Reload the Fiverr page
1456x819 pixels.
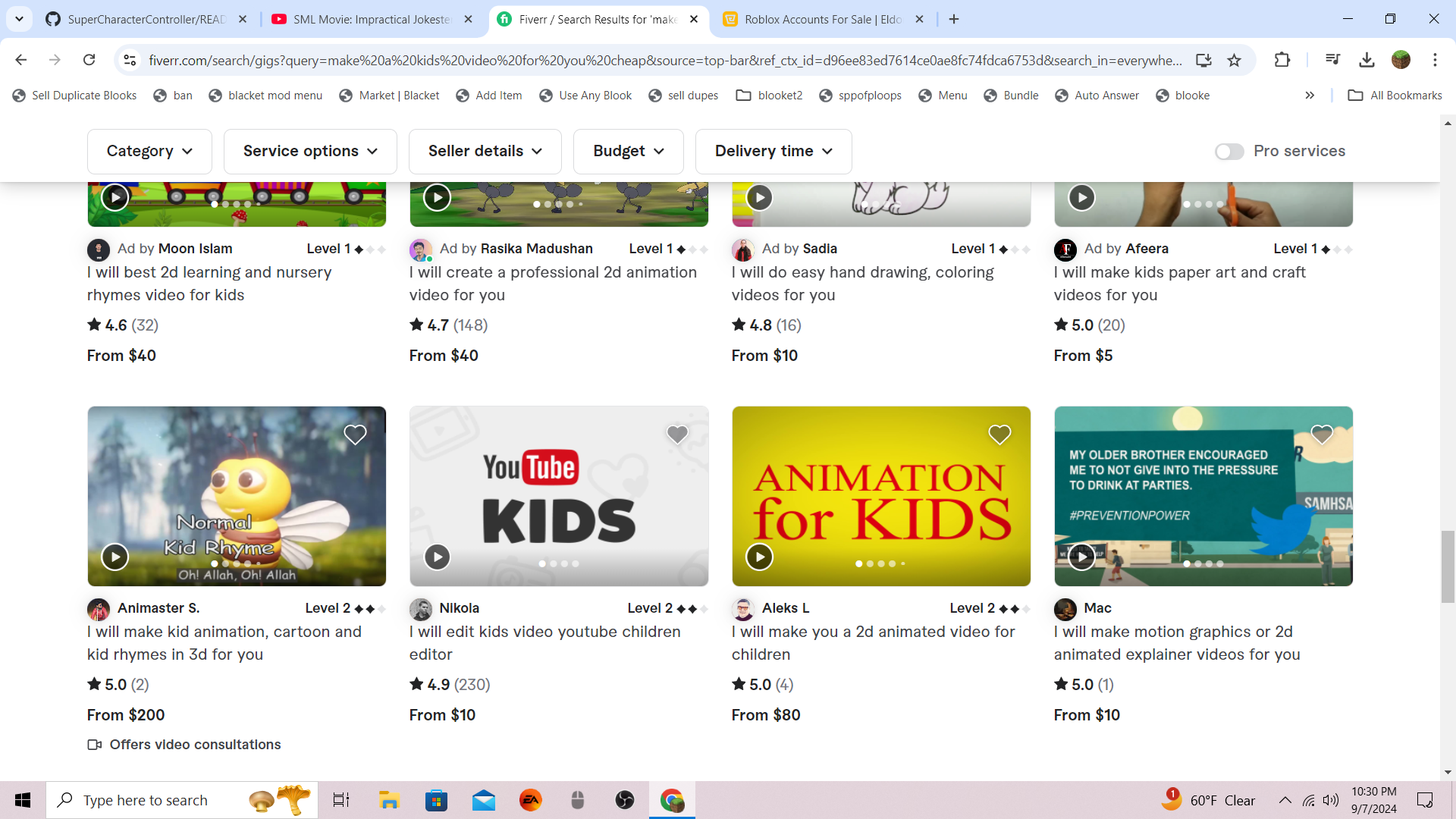pos(89,60)
